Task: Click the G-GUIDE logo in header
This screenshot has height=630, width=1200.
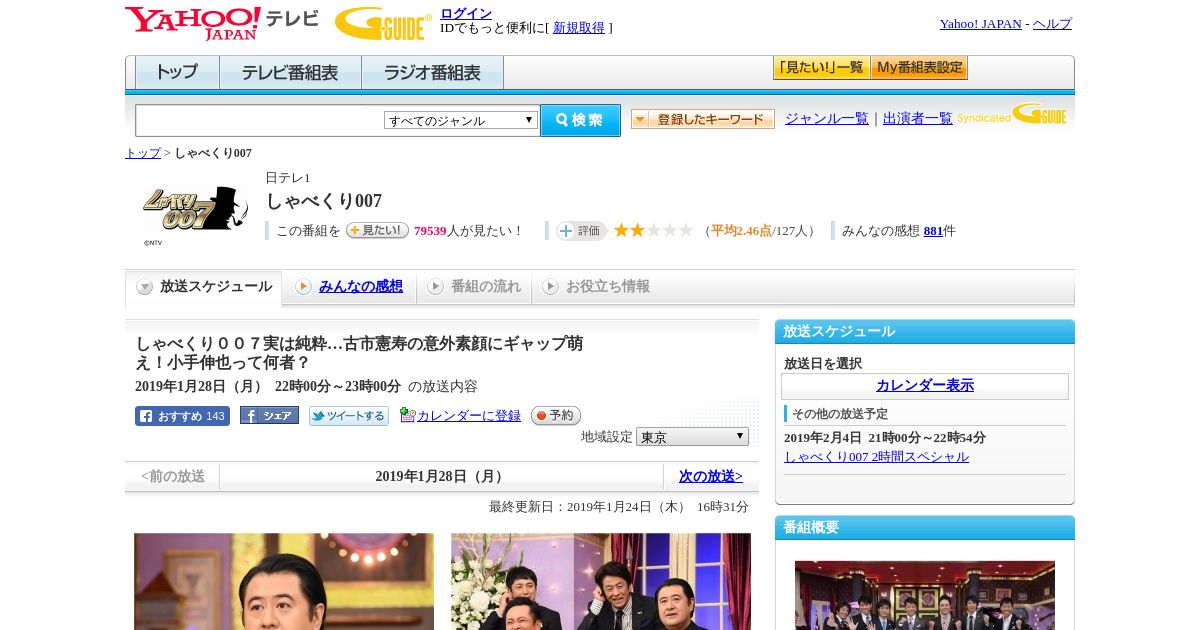Action: [x=383, y=24]
